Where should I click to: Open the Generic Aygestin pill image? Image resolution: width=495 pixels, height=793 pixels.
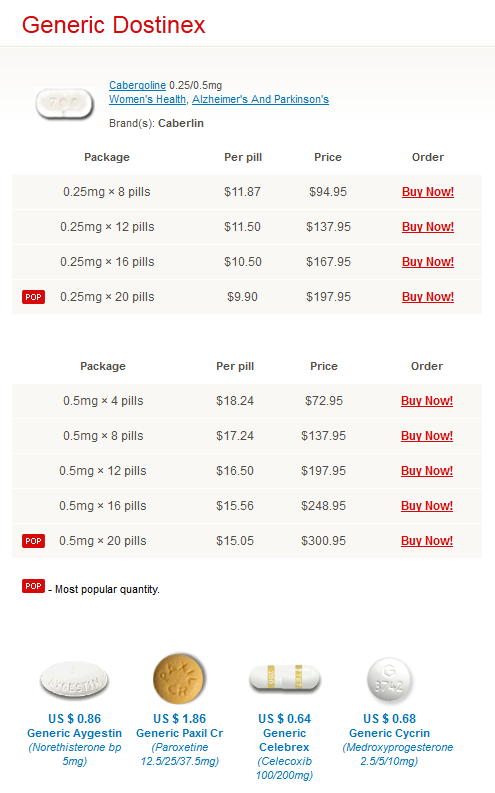pyautogui.click(x=74, y=680)
